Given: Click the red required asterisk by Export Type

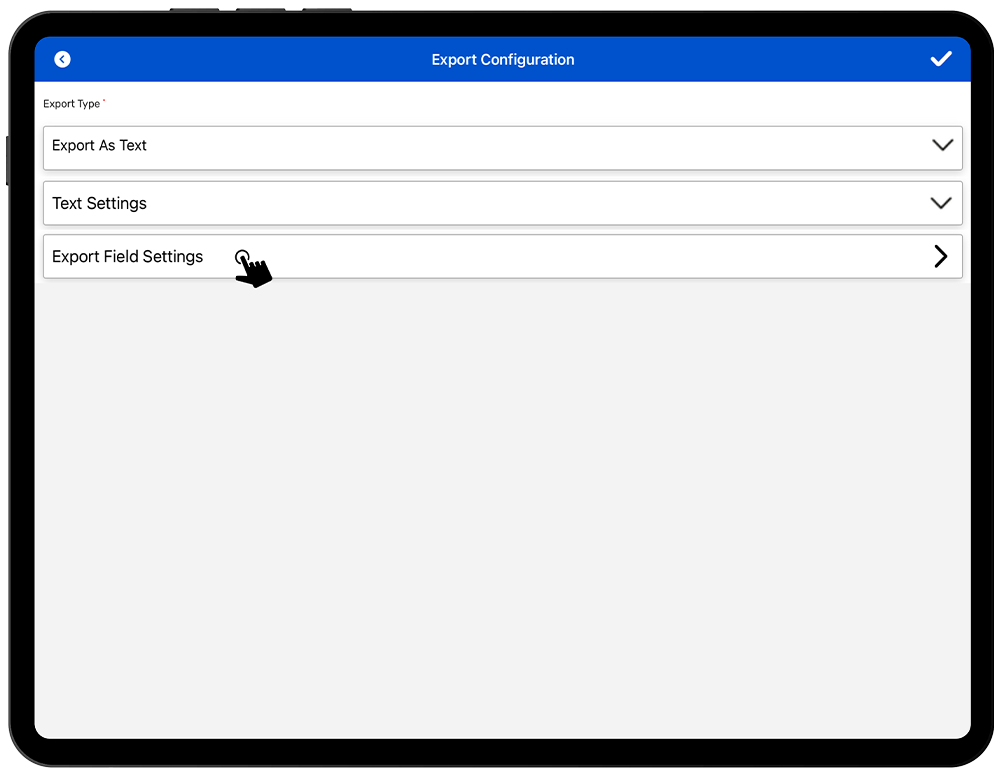Looking at the screenshot, I should 104,101.
